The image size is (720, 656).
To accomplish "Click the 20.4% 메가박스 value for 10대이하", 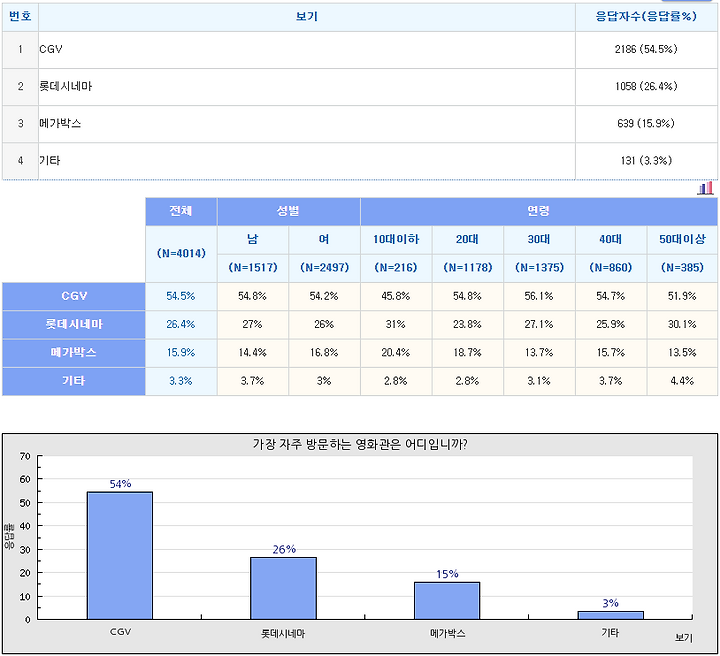I will (396, 353).
